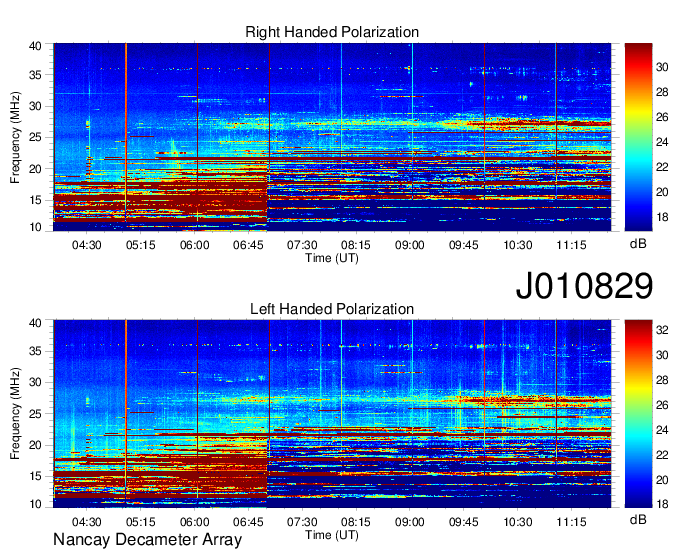Click the 25 MHz tick of Right Handed plot
Image resolution: width=680 pixels, height=552 pixels.
tap(35, 138)
